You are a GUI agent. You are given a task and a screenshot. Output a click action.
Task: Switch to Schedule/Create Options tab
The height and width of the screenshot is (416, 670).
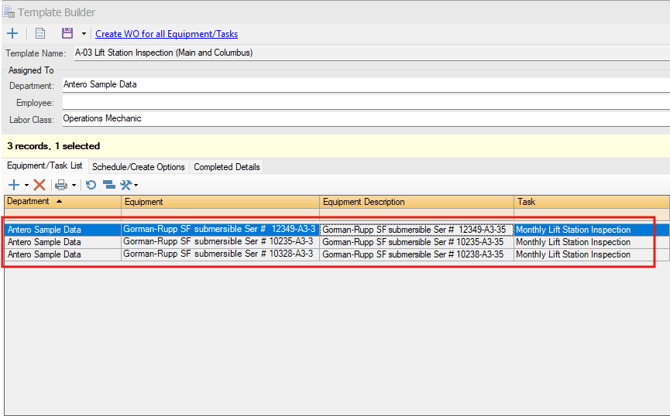(138, 167)
